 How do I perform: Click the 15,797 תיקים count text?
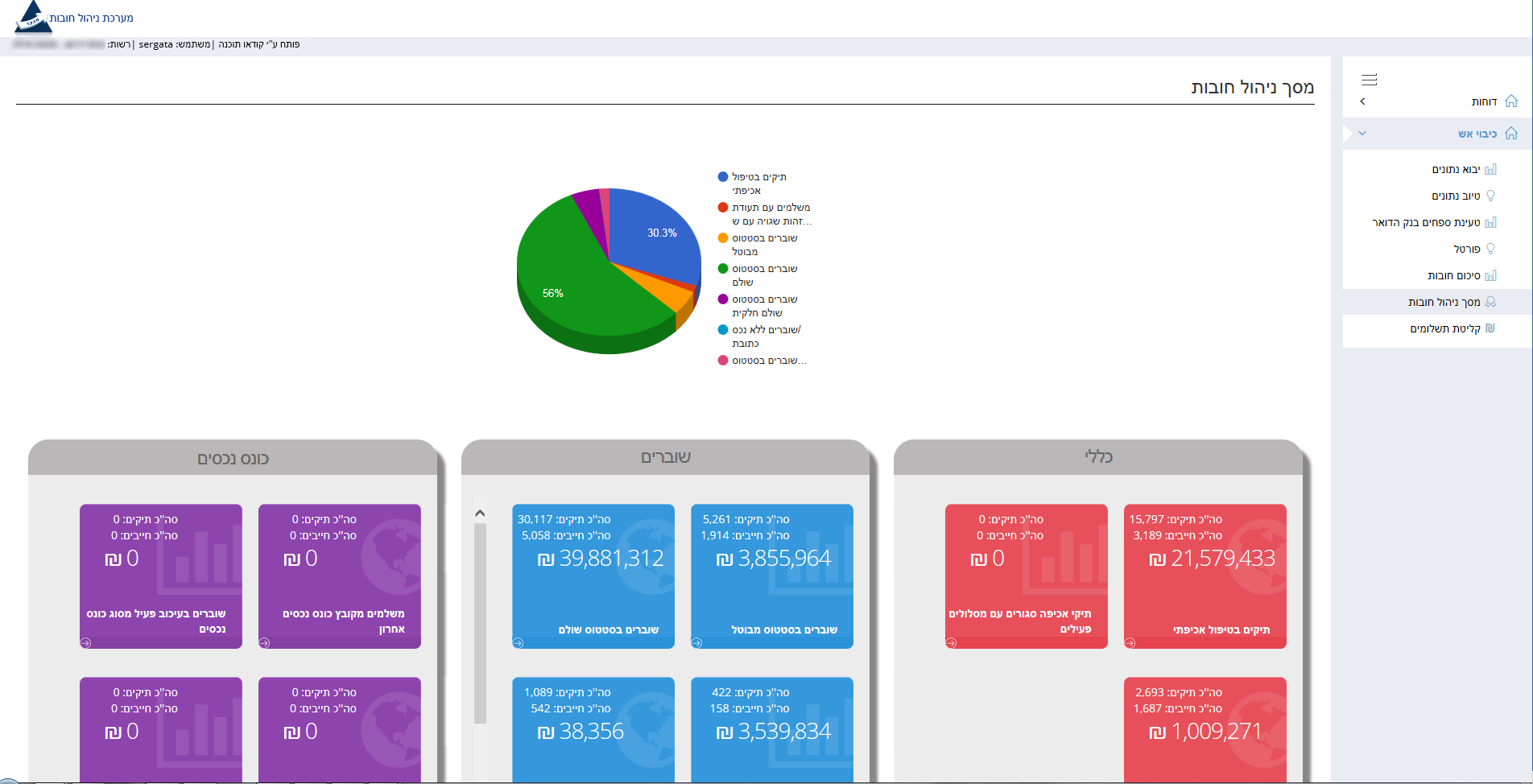1176,519
